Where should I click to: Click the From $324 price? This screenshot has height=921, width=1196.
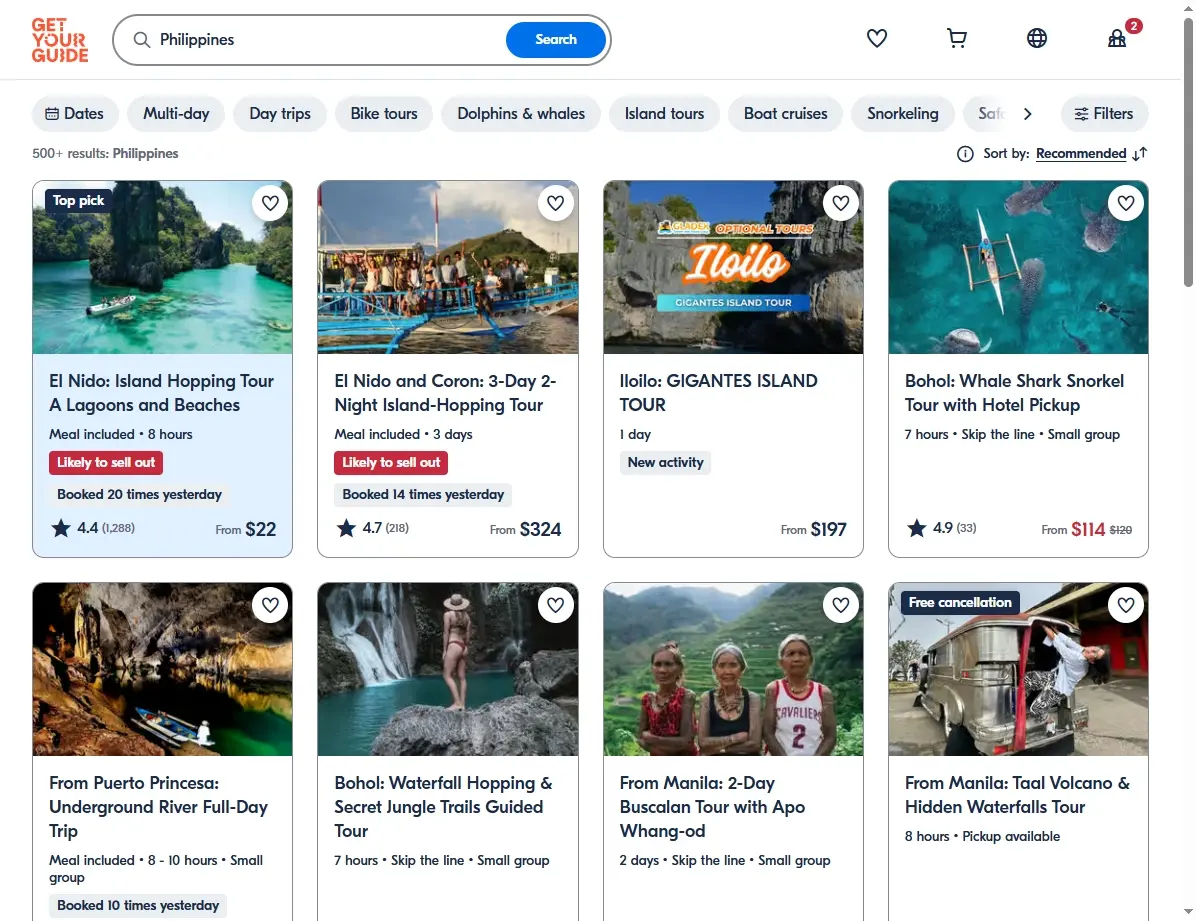(526, 530)
